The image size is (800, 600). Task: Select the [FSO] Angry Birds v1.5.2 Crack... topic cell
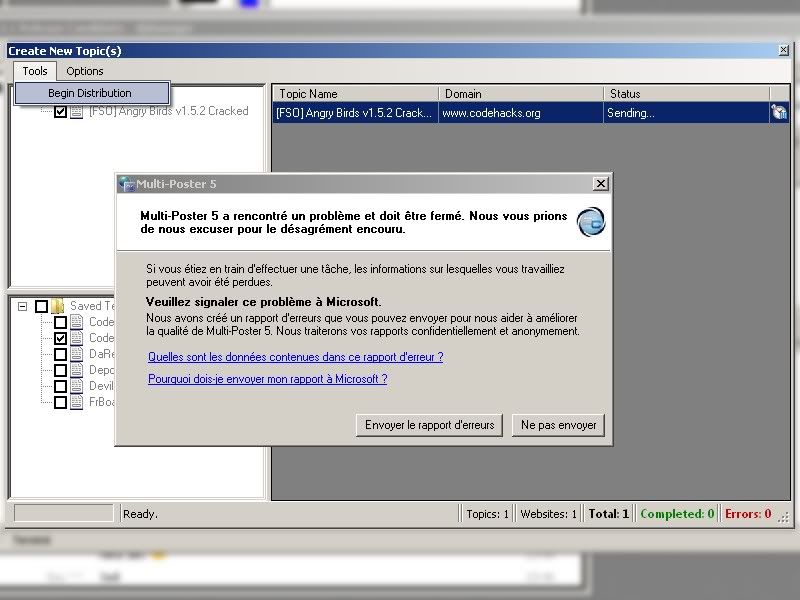point(355,113)
